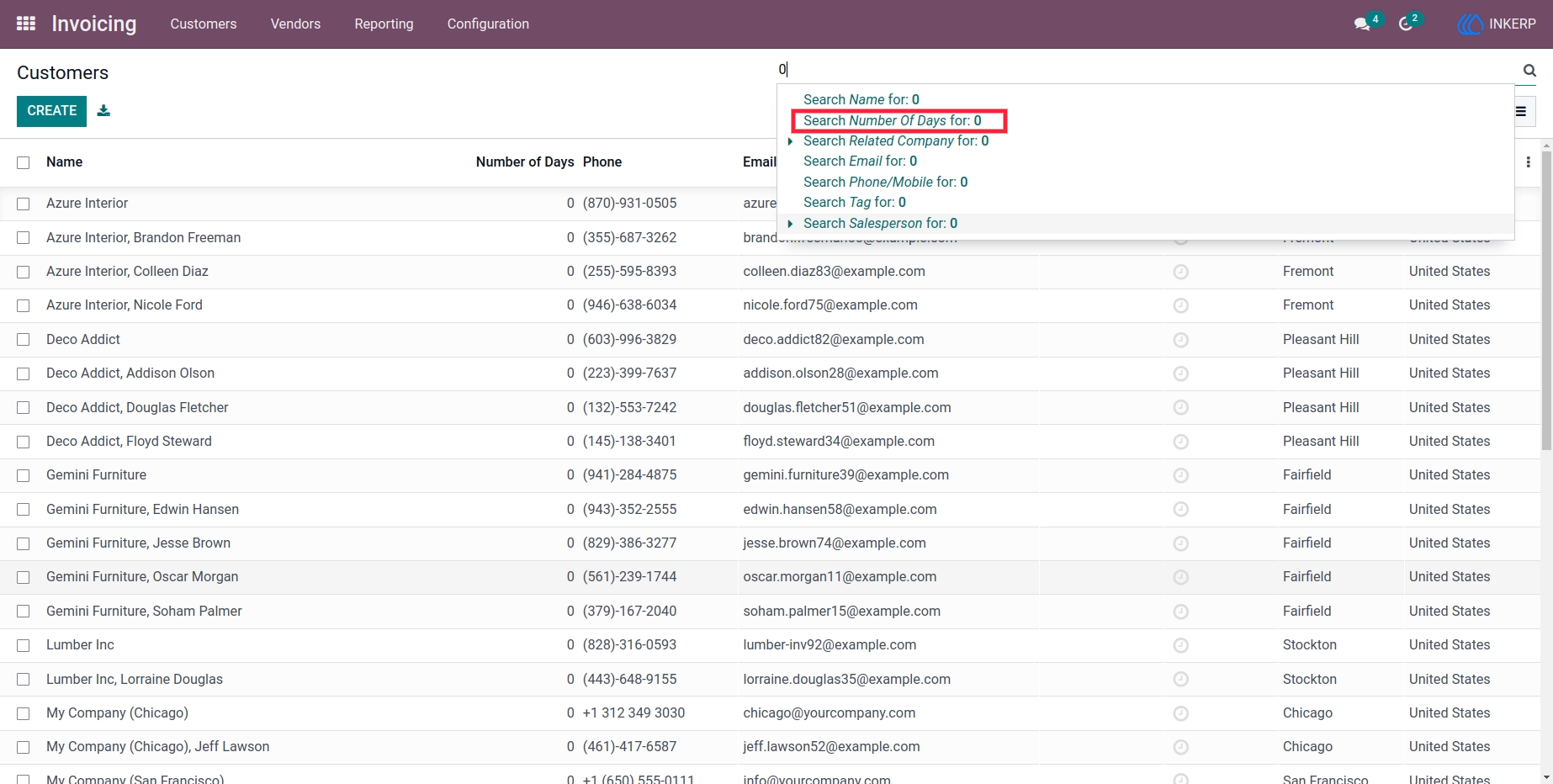Open the Gemini Furniture, Edwin Hansen record
Screen dimensions: 1553x784
[x=142, y=510]
